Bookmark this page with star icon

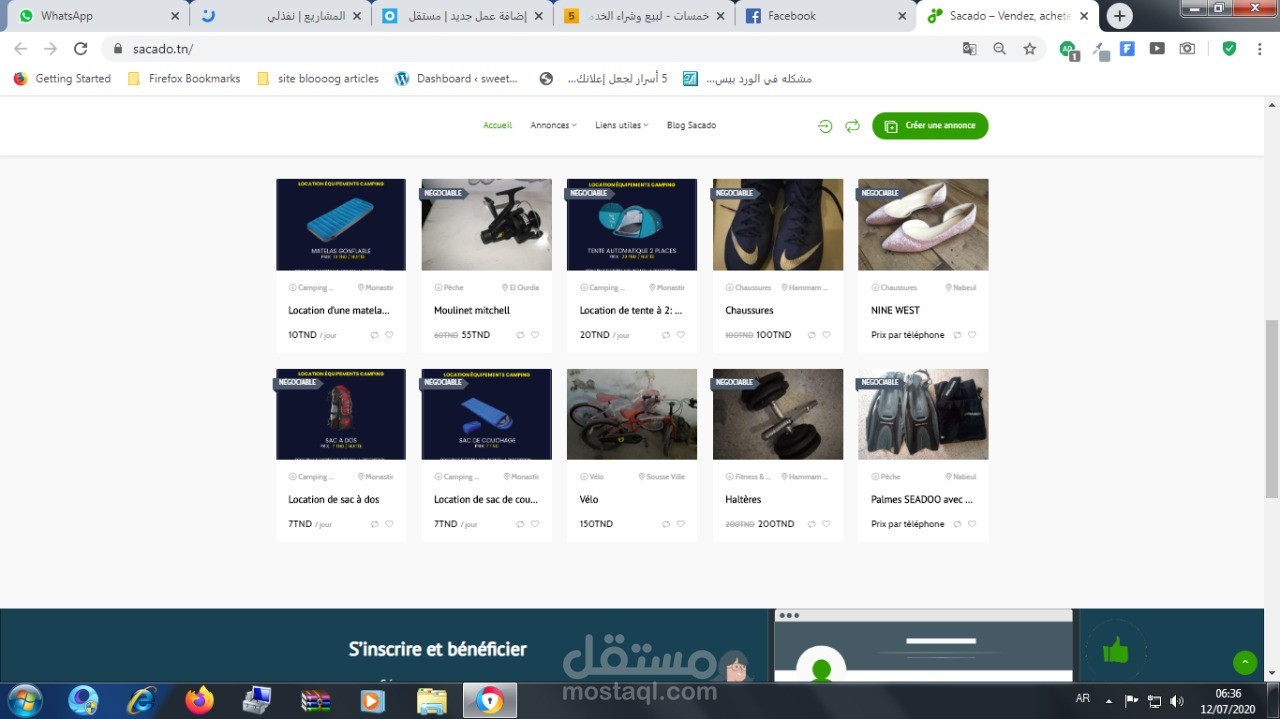(1029, 48)
